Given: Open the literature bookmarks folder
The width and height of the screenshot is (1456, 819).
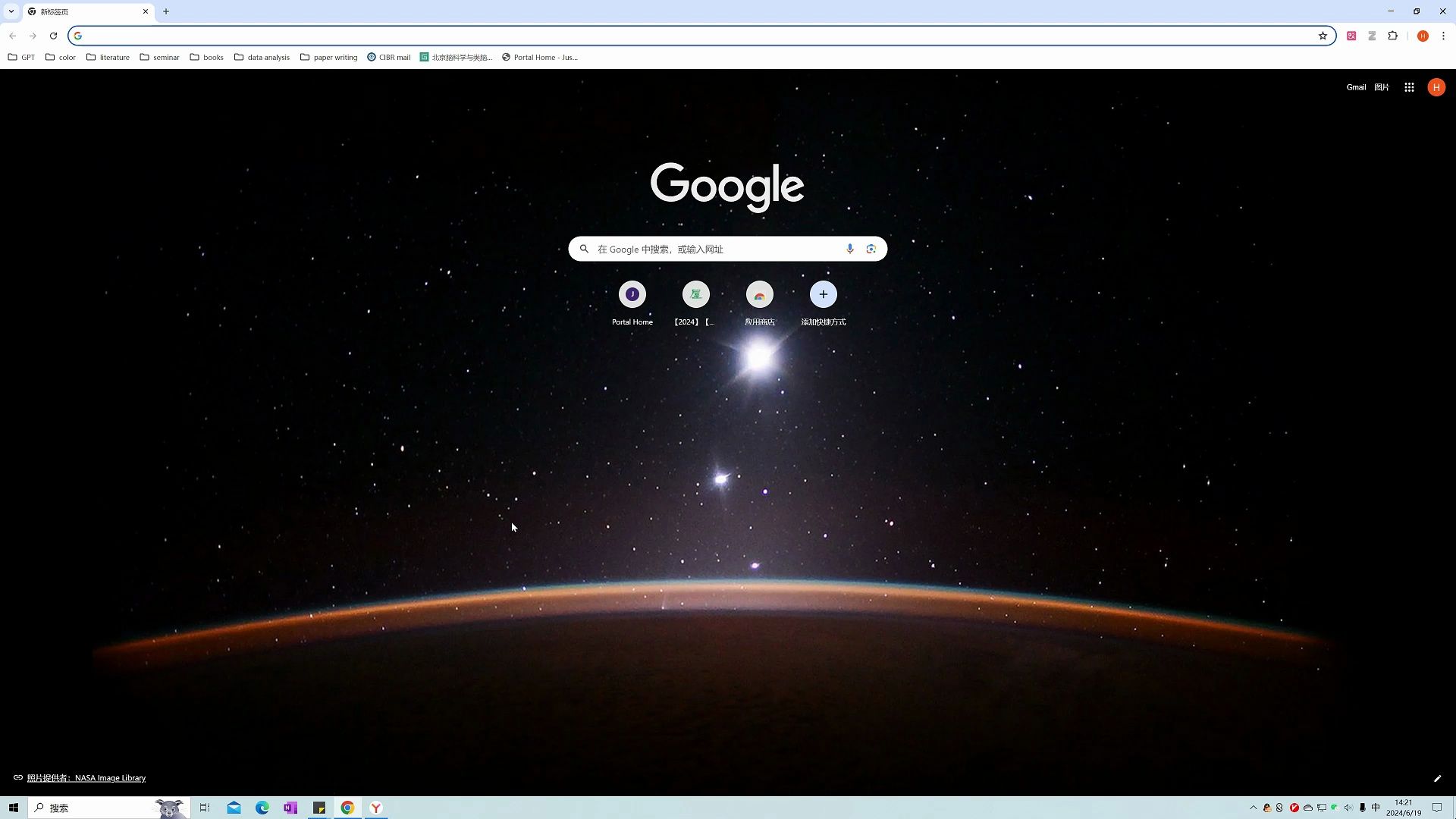Looking at the screenshot, I should tap(108, 57).
